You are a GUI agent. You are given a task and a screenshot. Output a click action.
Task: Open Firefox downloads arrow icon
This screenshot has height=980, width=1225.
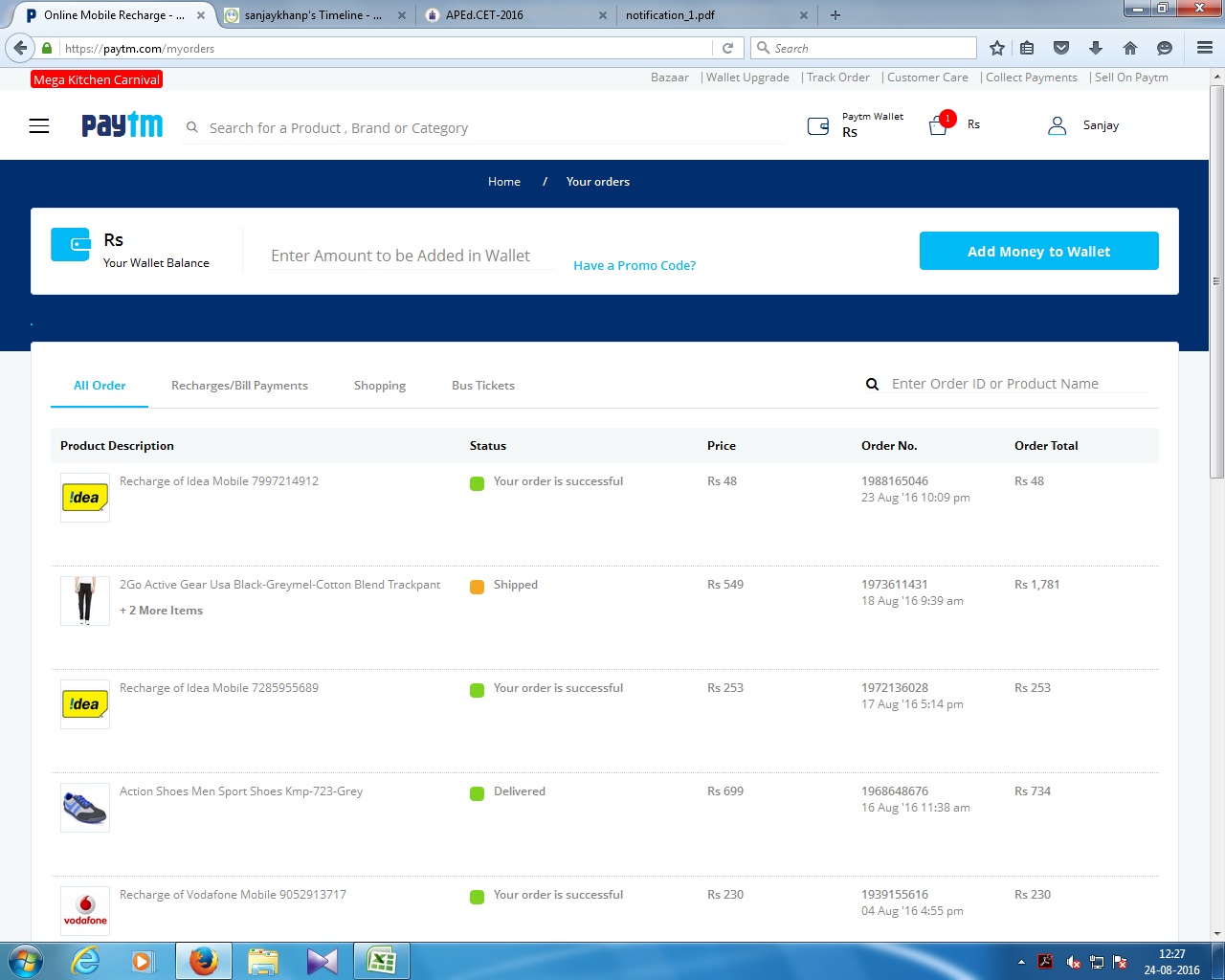(1096, 48)
